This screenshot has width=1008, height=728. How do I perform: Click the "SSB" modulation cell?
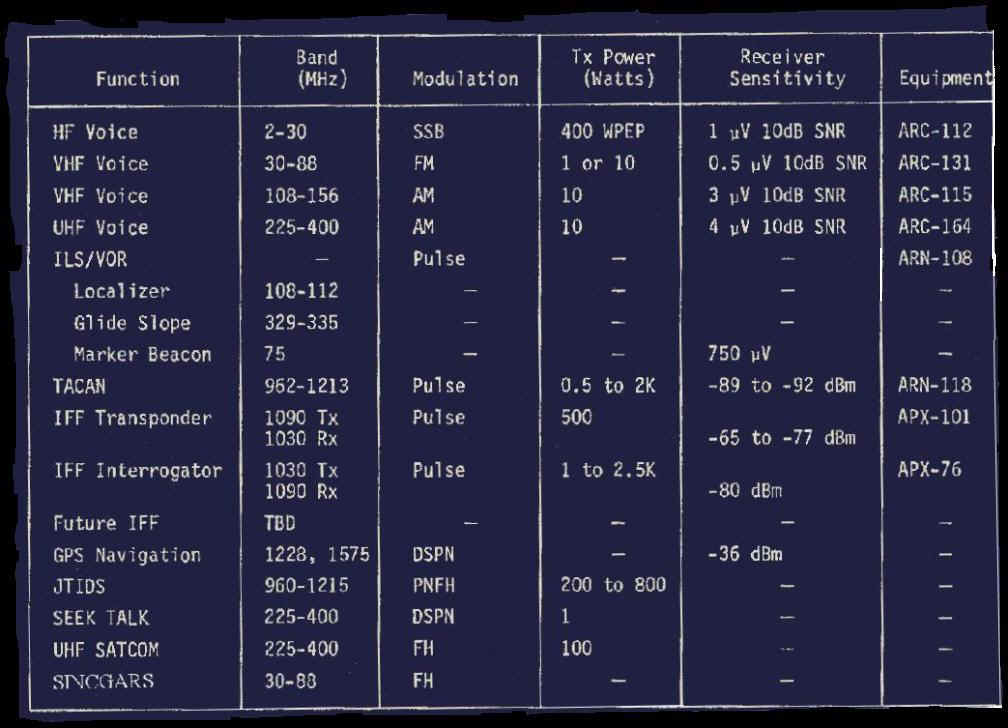pos(428,132)
